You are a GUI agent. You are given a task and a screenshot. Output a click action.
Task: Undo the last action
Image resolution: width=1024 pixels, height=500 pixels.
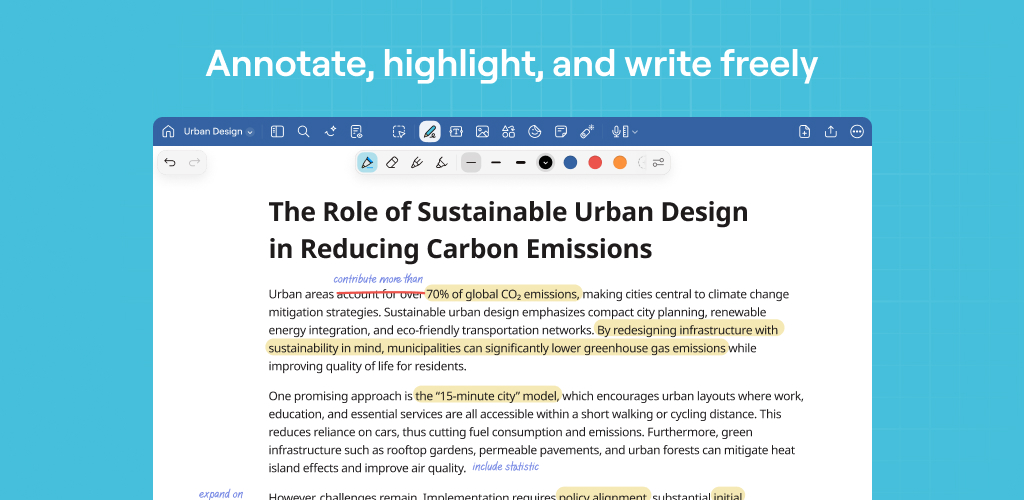tap(170, 162)
